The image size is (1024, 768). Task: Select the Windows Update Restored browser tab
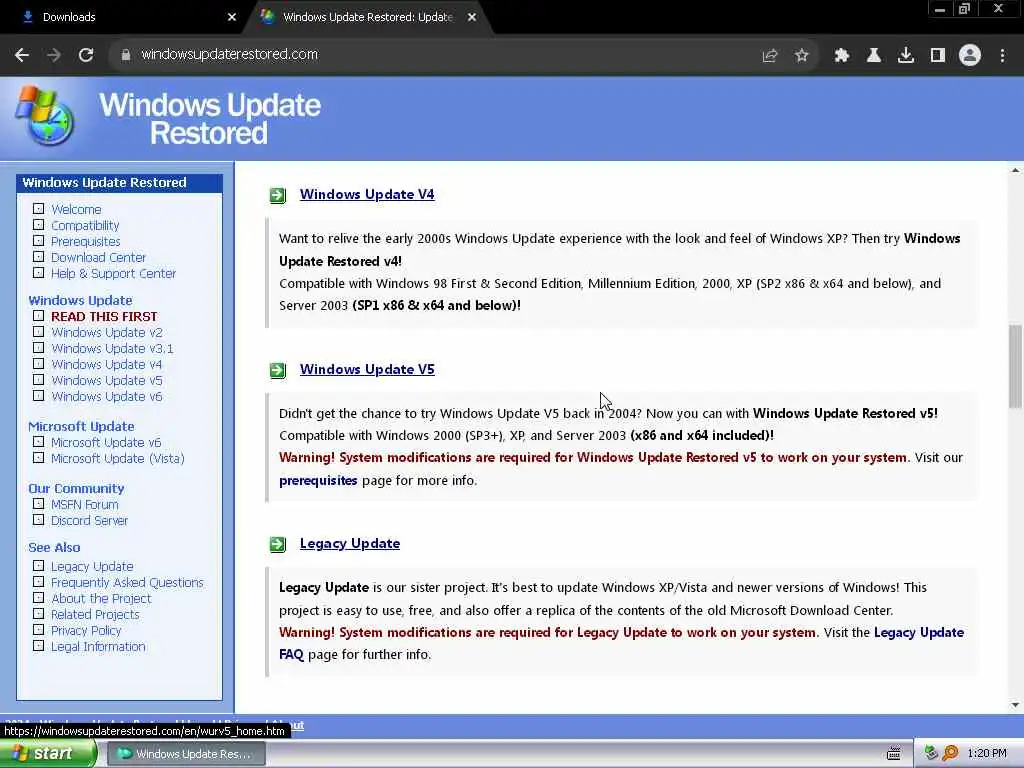tap(367, 17)
